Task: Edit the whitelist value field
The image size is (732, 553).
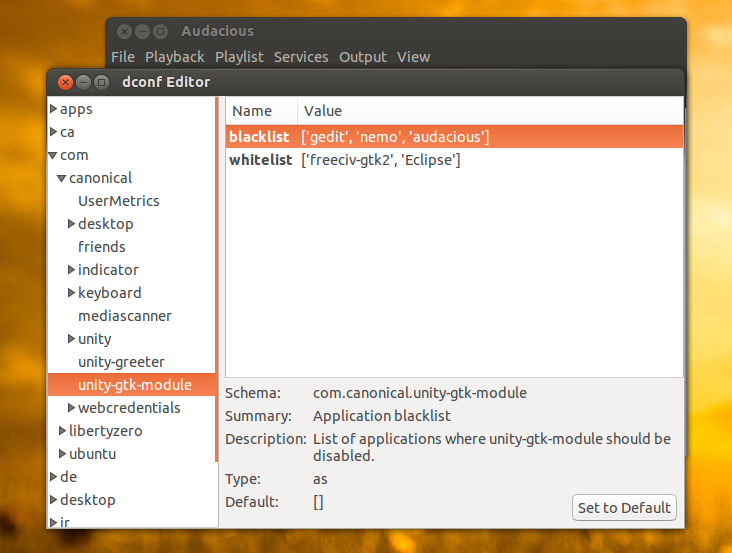Action: coord(380,160)
